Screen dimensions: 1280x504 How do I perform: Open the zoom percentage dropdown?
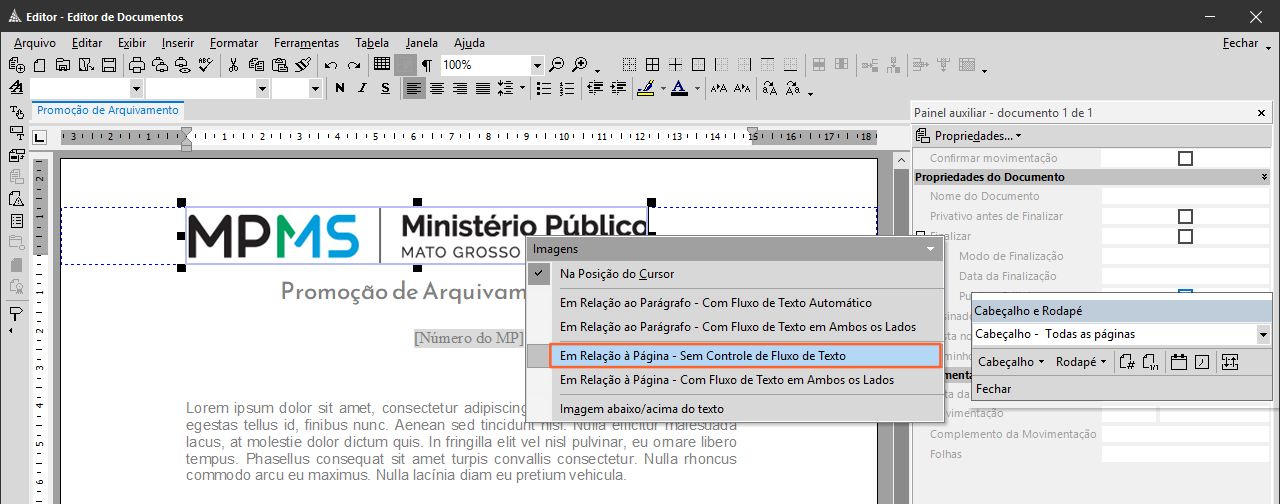point(537,65)
